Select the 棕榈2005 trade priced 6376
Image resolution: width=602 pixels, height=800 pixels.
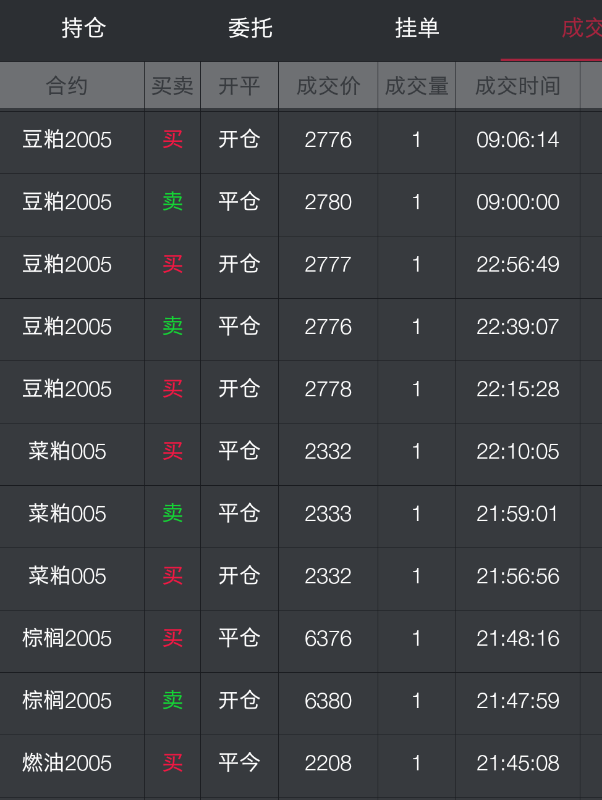coord(300,638)
